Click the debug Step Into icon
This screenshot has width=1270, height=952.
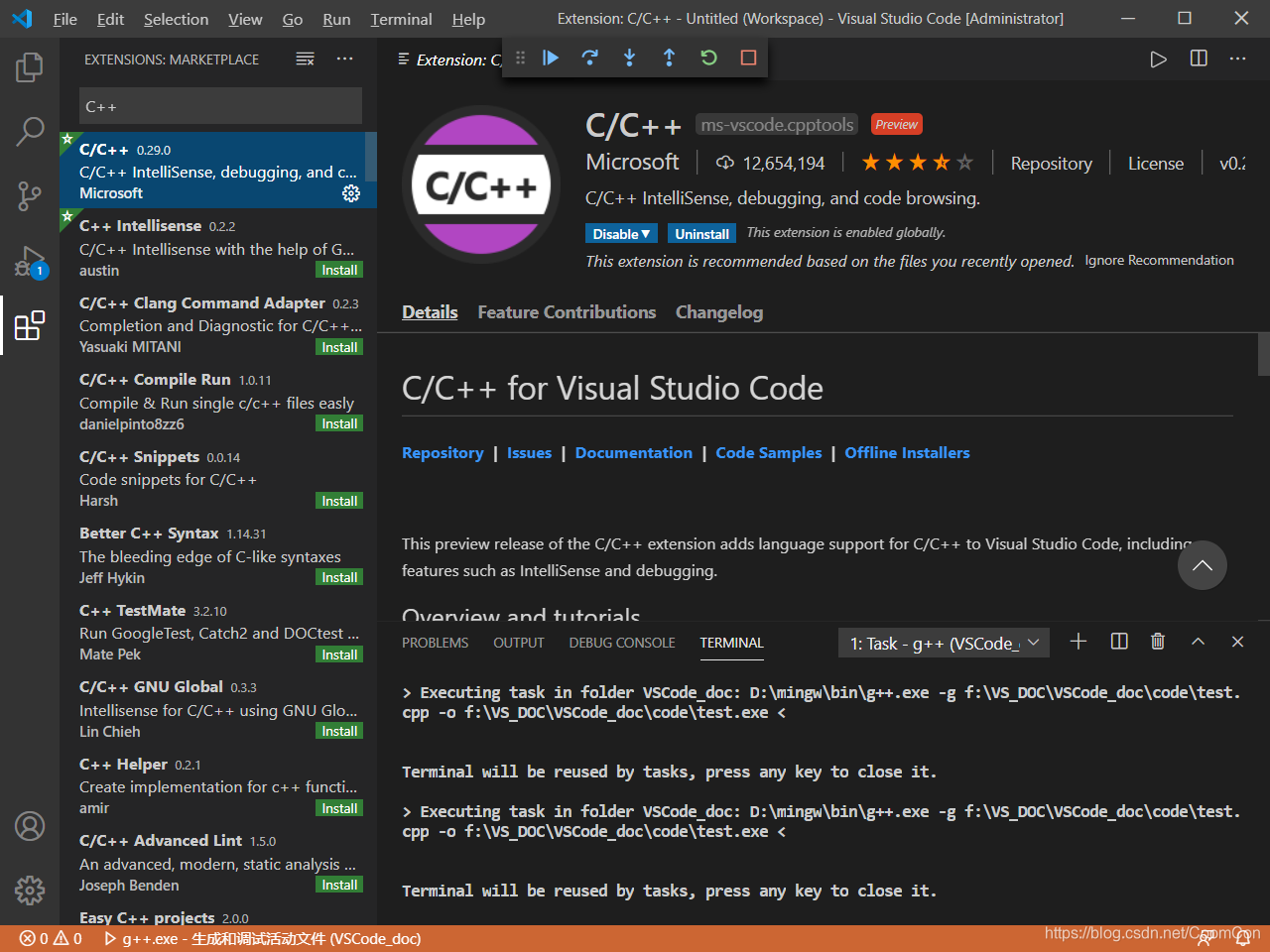click(x=630, y=58)
